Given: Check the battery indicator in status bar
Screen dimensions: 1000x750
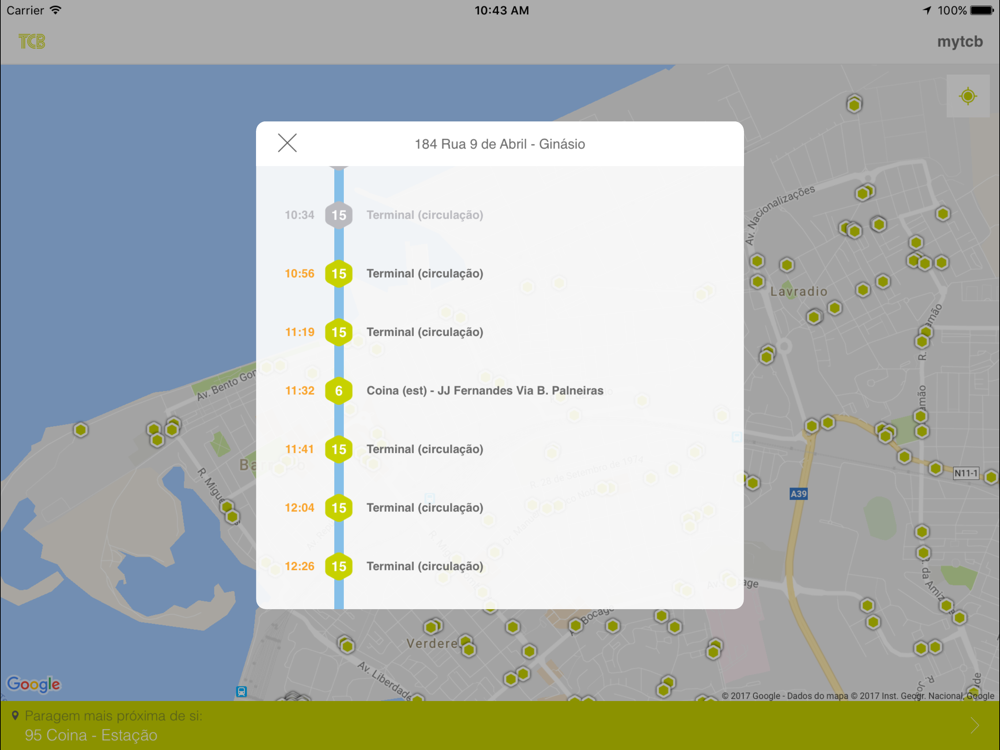Looking at the screenshot, I should (982, 10).
